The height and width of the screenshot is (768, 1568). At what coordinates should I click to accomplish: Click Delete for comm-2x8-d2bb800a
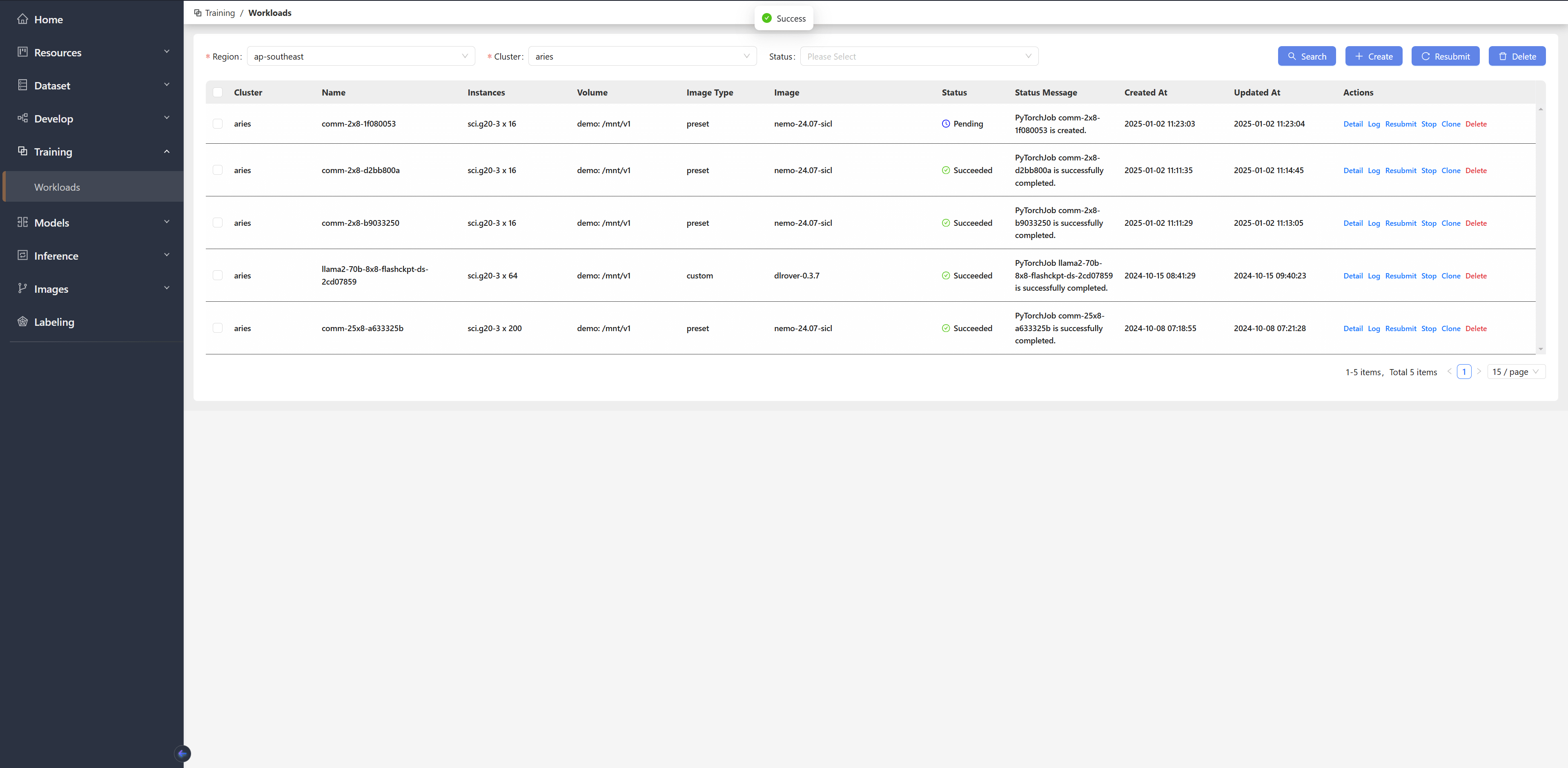pyautogui.click(x=1475, y=170)
